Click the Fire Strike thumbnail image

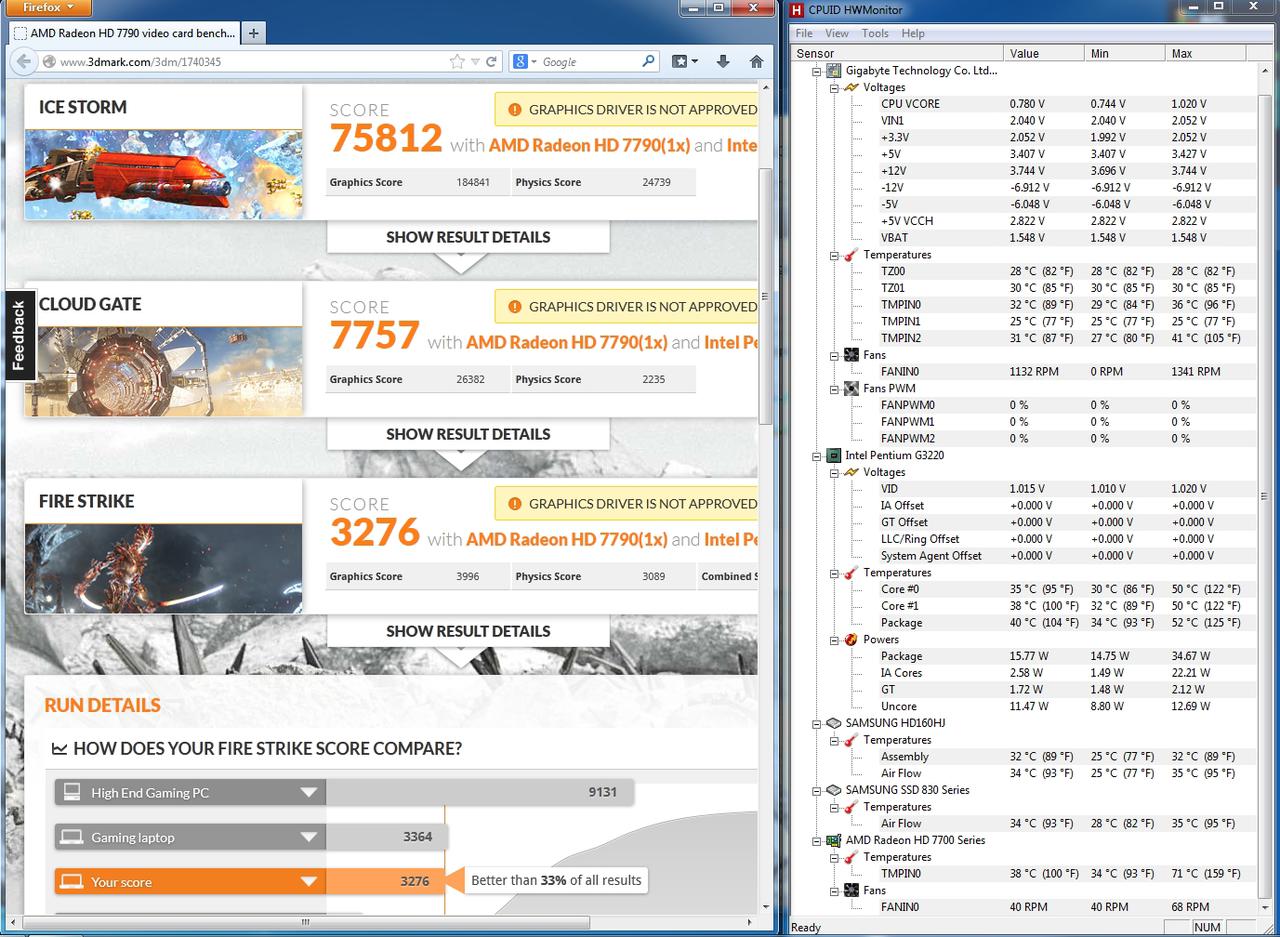(x=163, y=568)
